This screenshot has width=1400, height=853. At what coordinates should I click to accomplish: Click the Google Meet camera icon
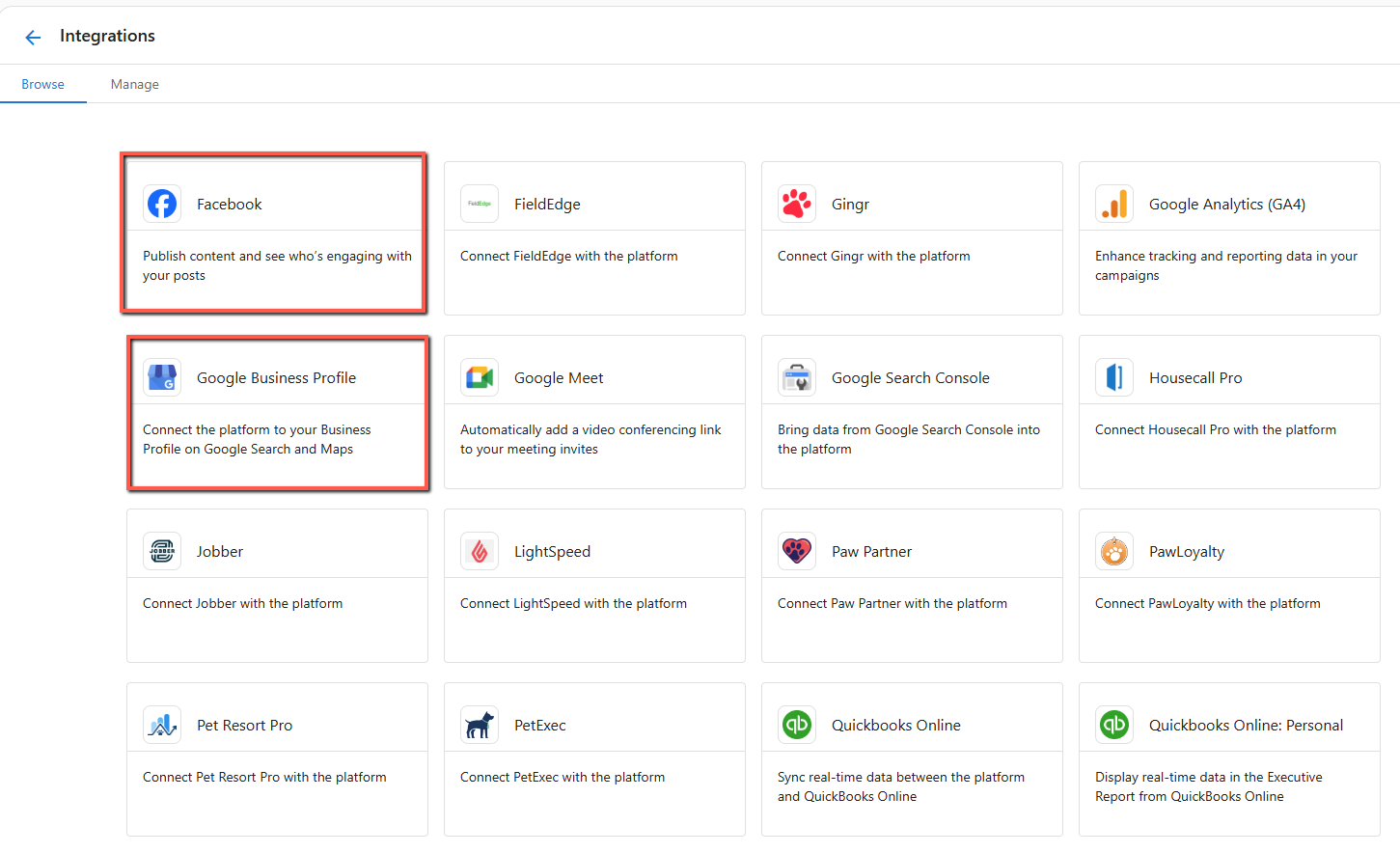click(x=480, y=377)
